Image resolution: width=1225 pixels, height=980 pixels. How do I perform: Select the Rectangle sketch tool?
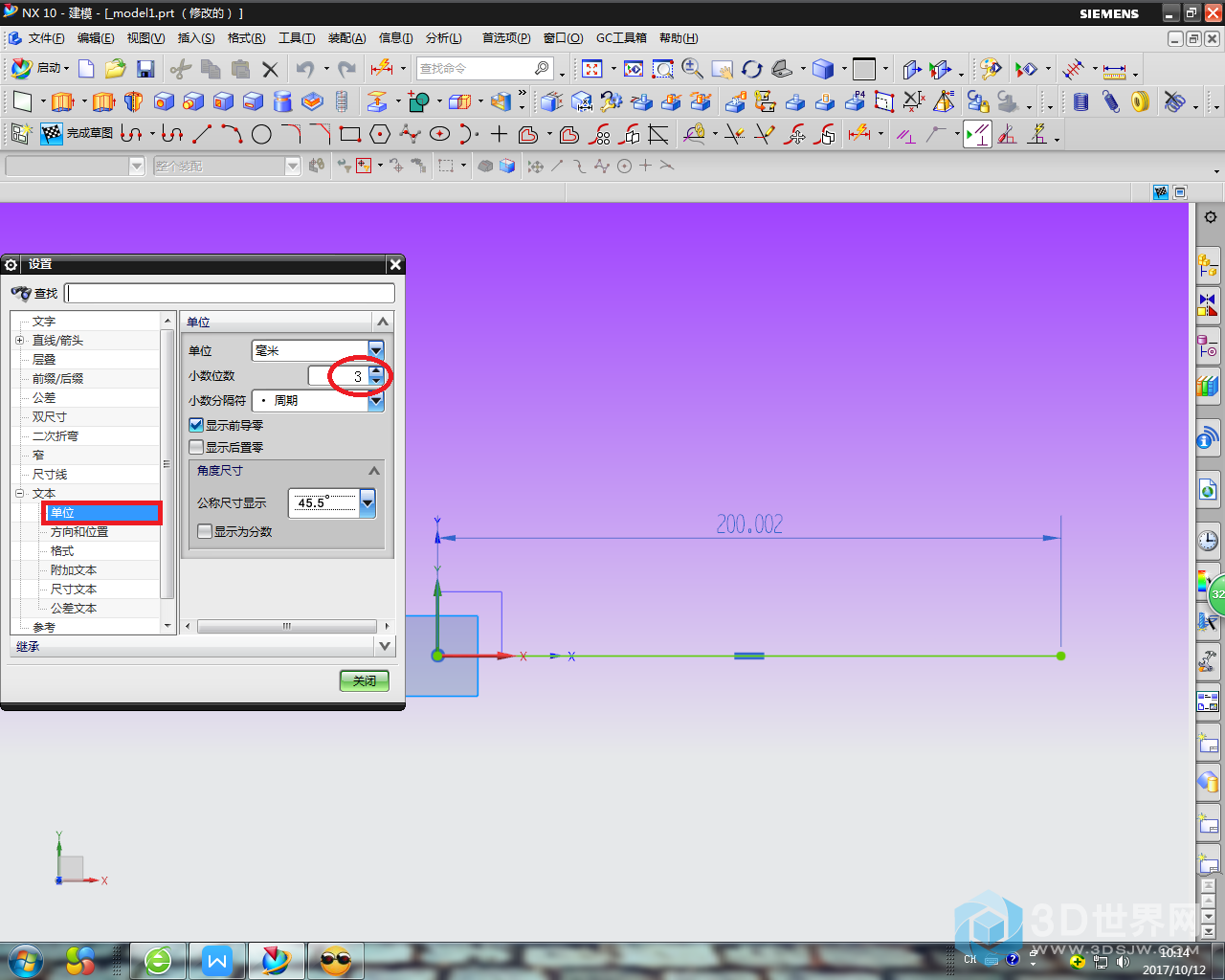click(x=350, y=134)
